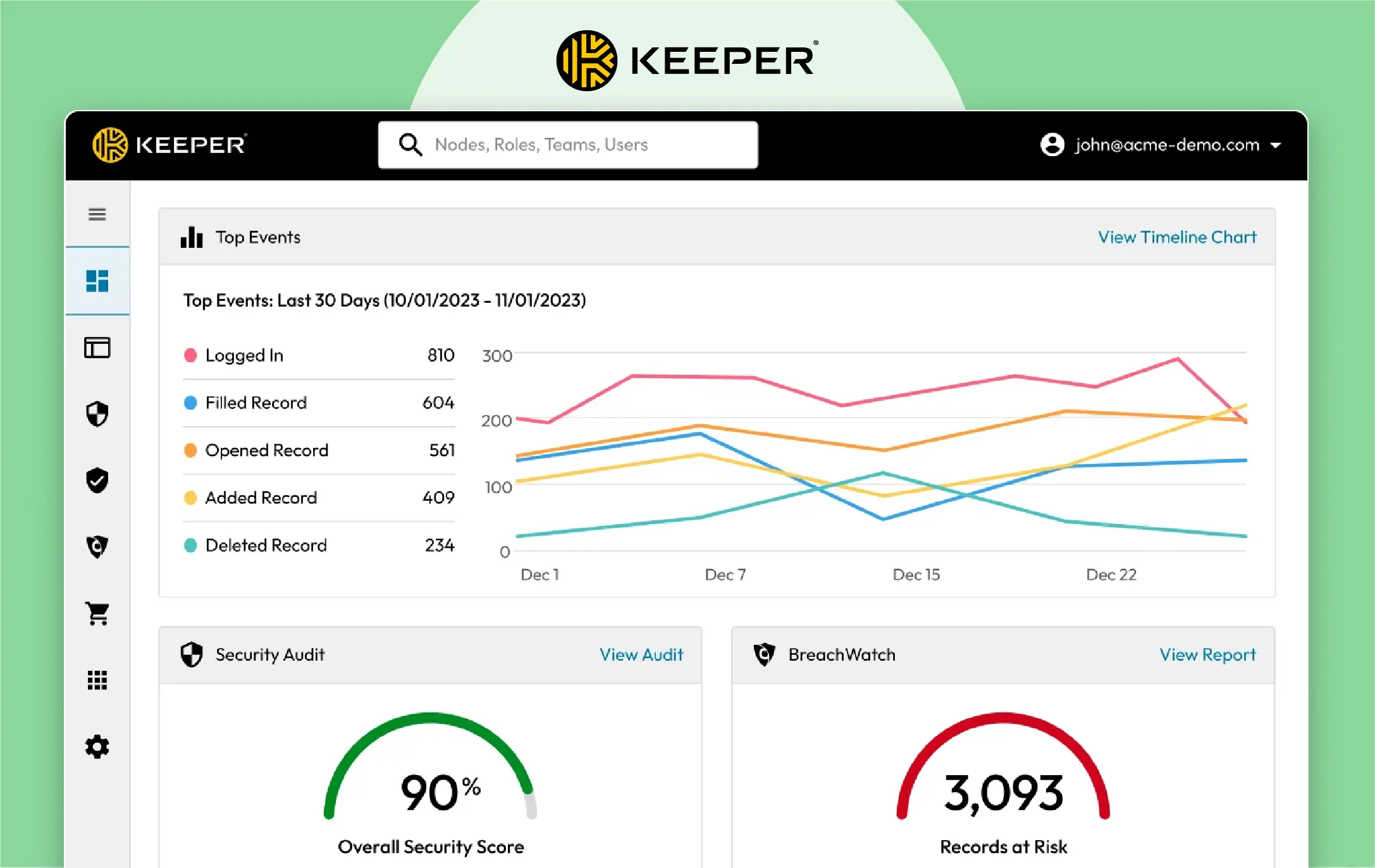Image resolution: width=1375 pixels, height=868 pixels.
Task: Click the Overall Security Score label
Action: tap(431, 847)
